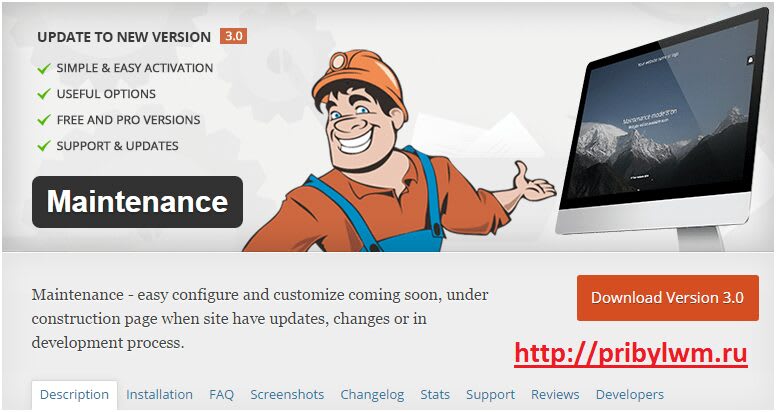Image resolution: width=777 pixels, height=412 pixels.
Task: Go to the Support tab
Action: click(490, 395)
